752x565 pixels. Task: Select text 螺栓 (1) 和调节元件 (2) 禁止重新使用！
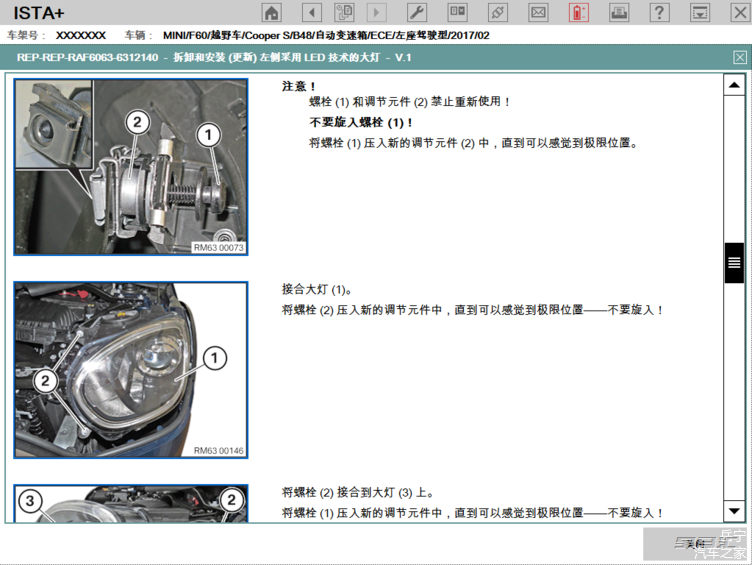(x=410, y=102)
